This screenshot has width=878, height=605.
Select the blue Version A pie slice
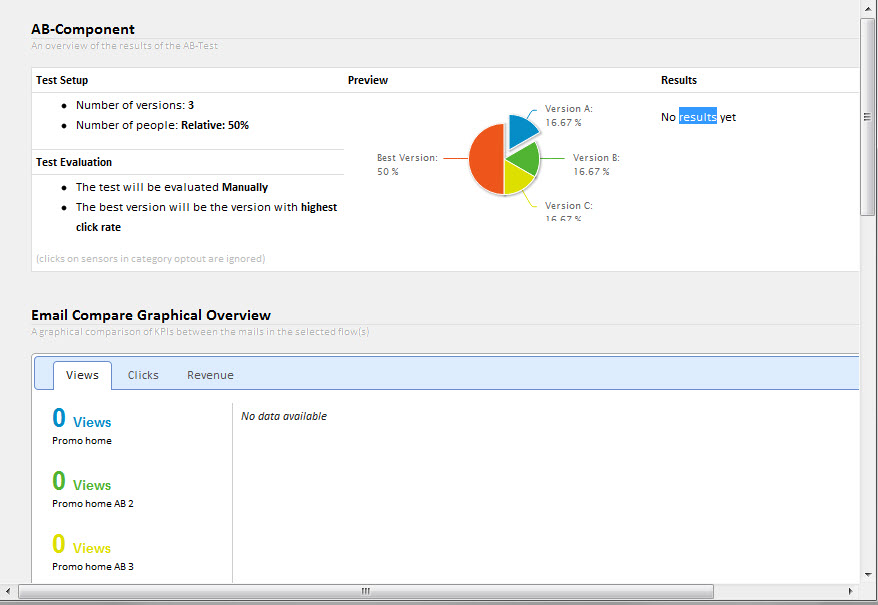pyautogui.click(x=521, y=131)
